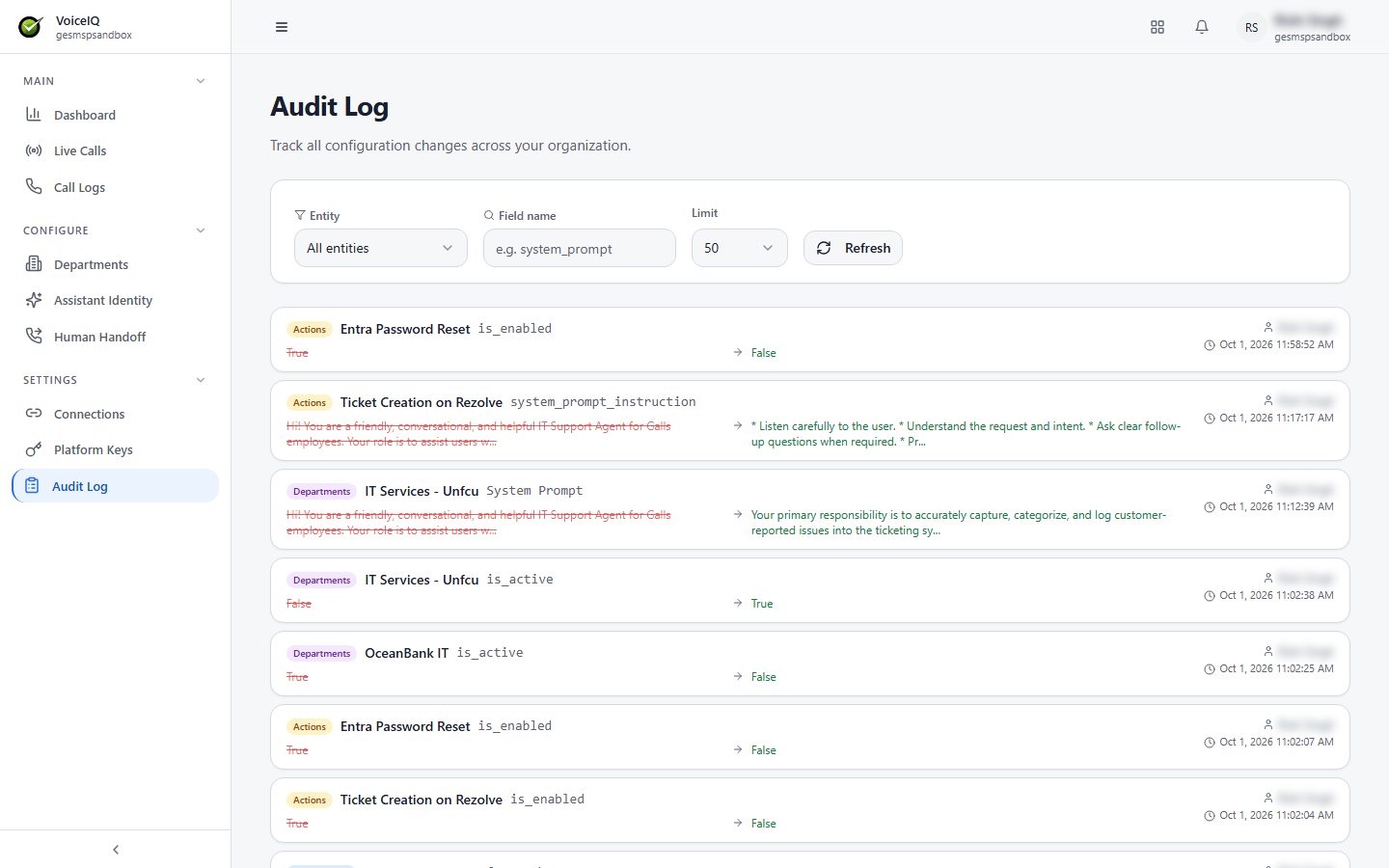Click the Live Calls broadcast icon

pos(34,150)
